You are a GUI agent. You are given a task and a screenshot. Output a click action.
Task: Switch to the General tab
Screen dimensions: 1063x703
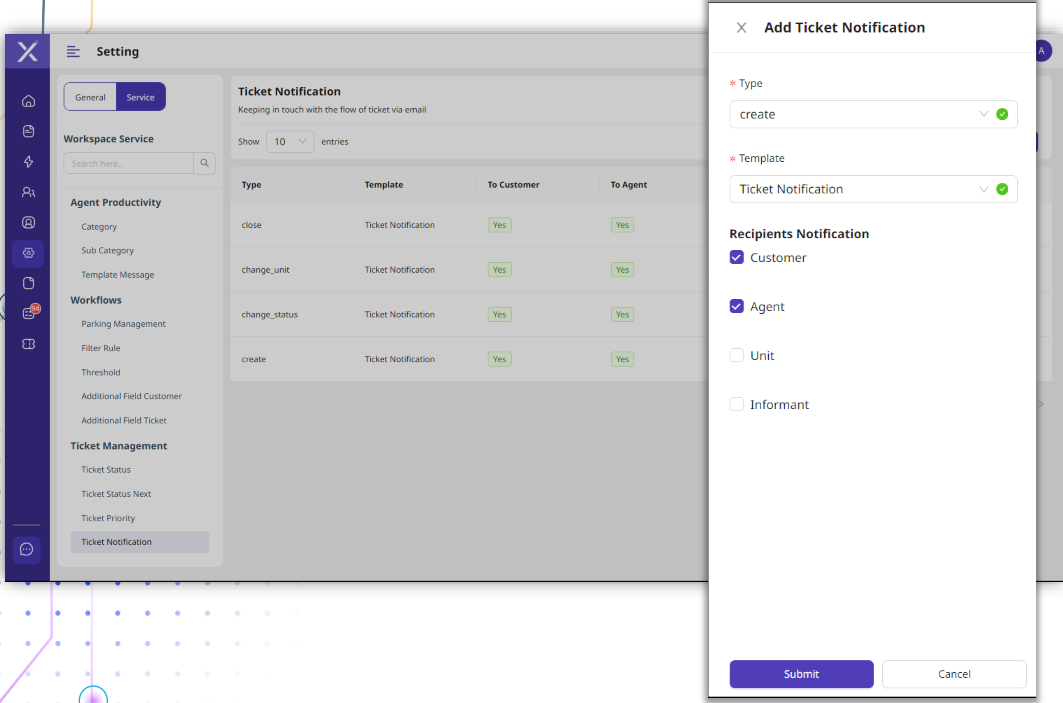pyautogui.click(x=90, y=97)
